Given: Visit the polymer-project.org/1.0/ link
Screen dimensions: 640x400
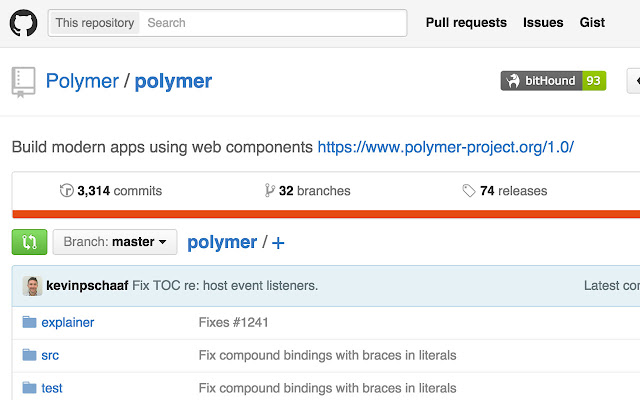Looking at the screenshot, I should (446, 147).
